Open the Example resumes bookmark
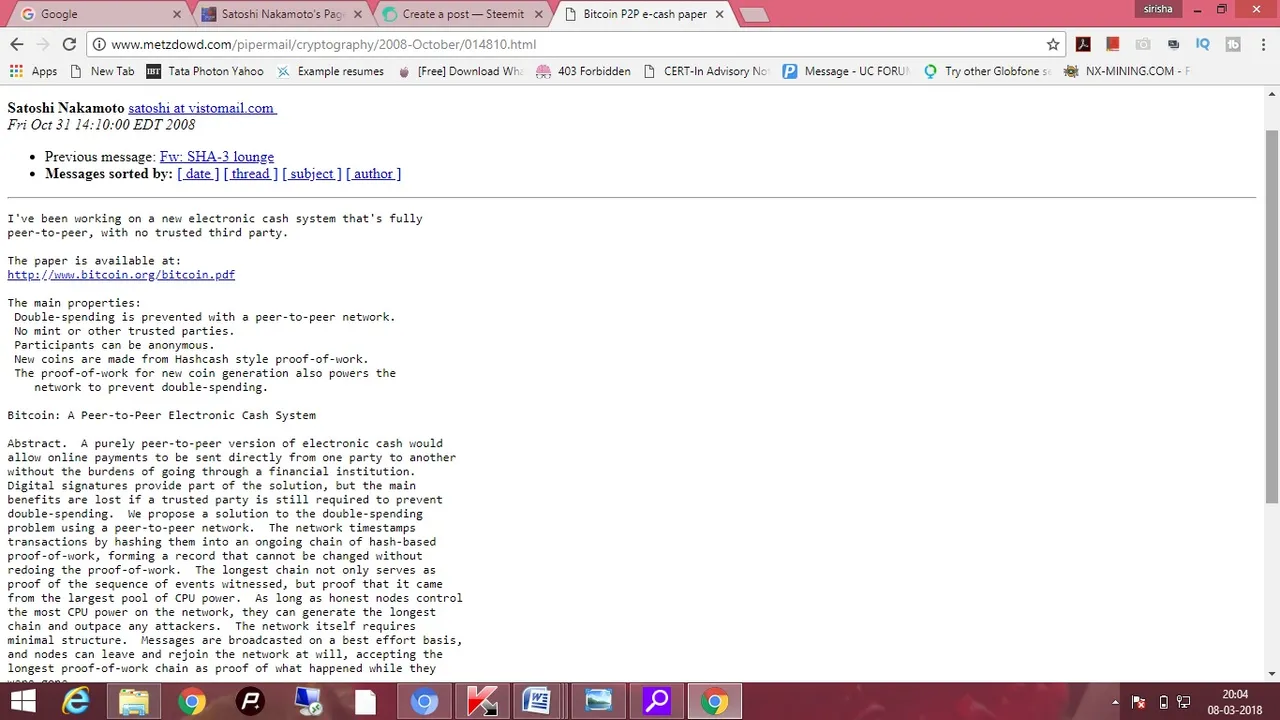 click(330, 71)
